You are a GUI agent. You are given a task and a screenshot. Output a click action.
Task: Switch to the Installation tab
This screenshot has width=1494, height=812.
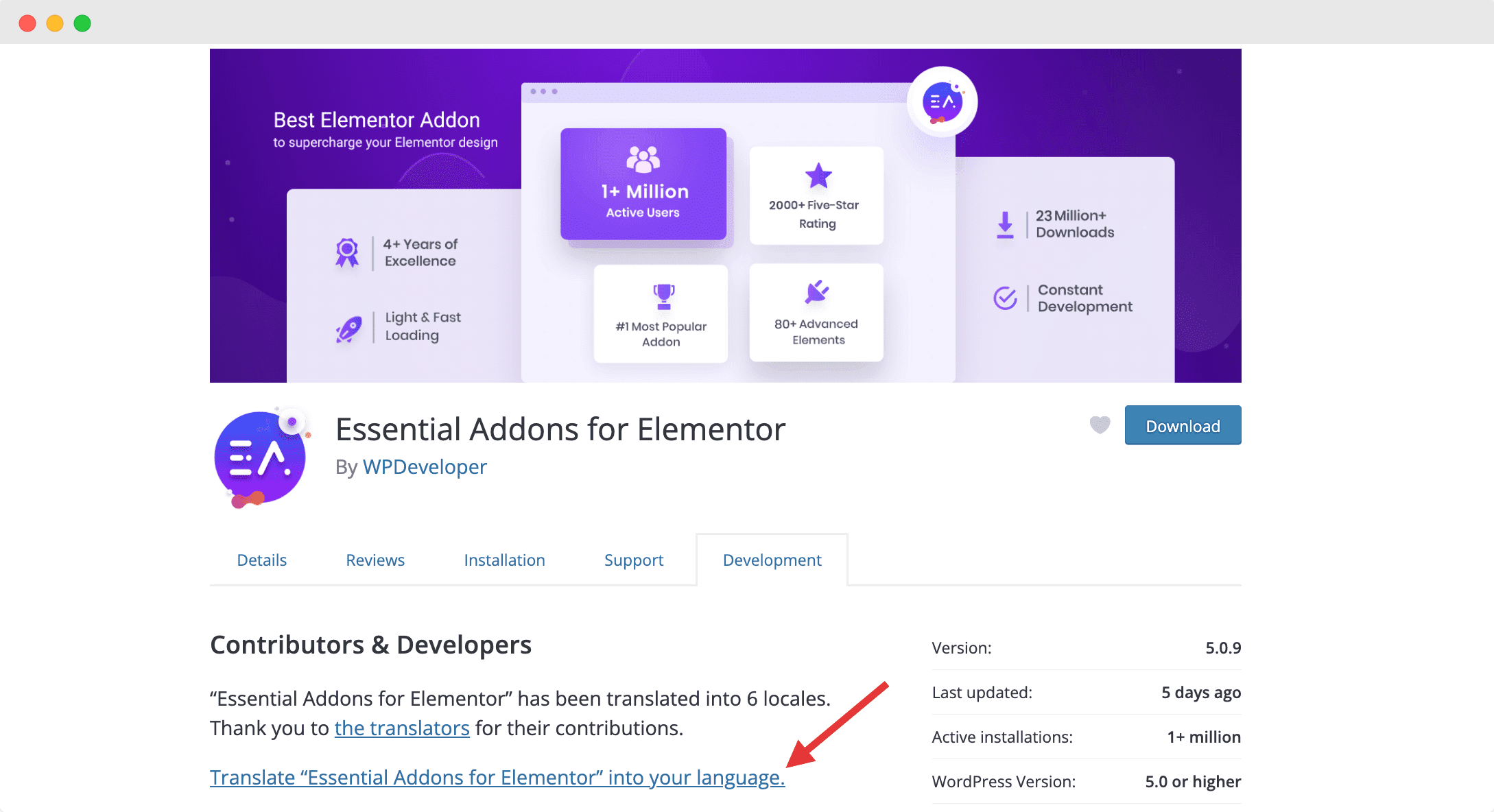pos(504,560)
